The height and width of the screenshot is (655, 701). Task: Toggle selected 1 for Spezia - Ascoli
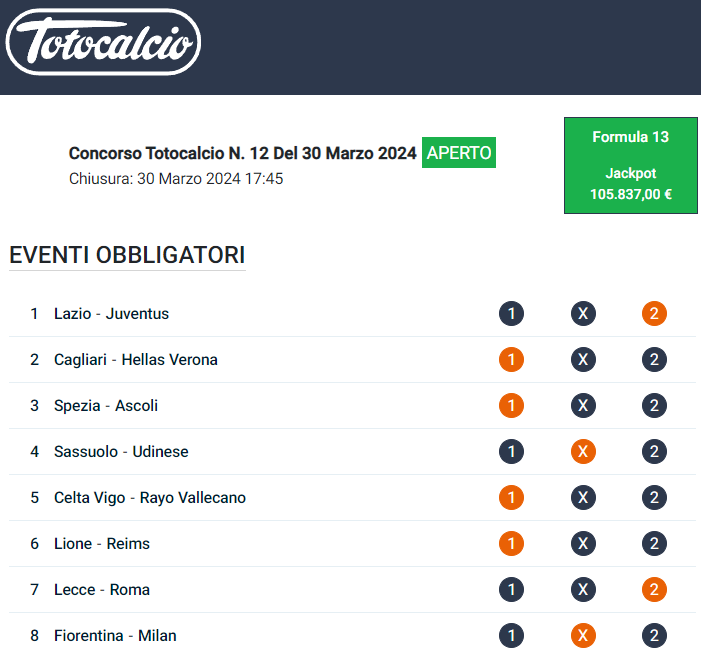[511, 406]
